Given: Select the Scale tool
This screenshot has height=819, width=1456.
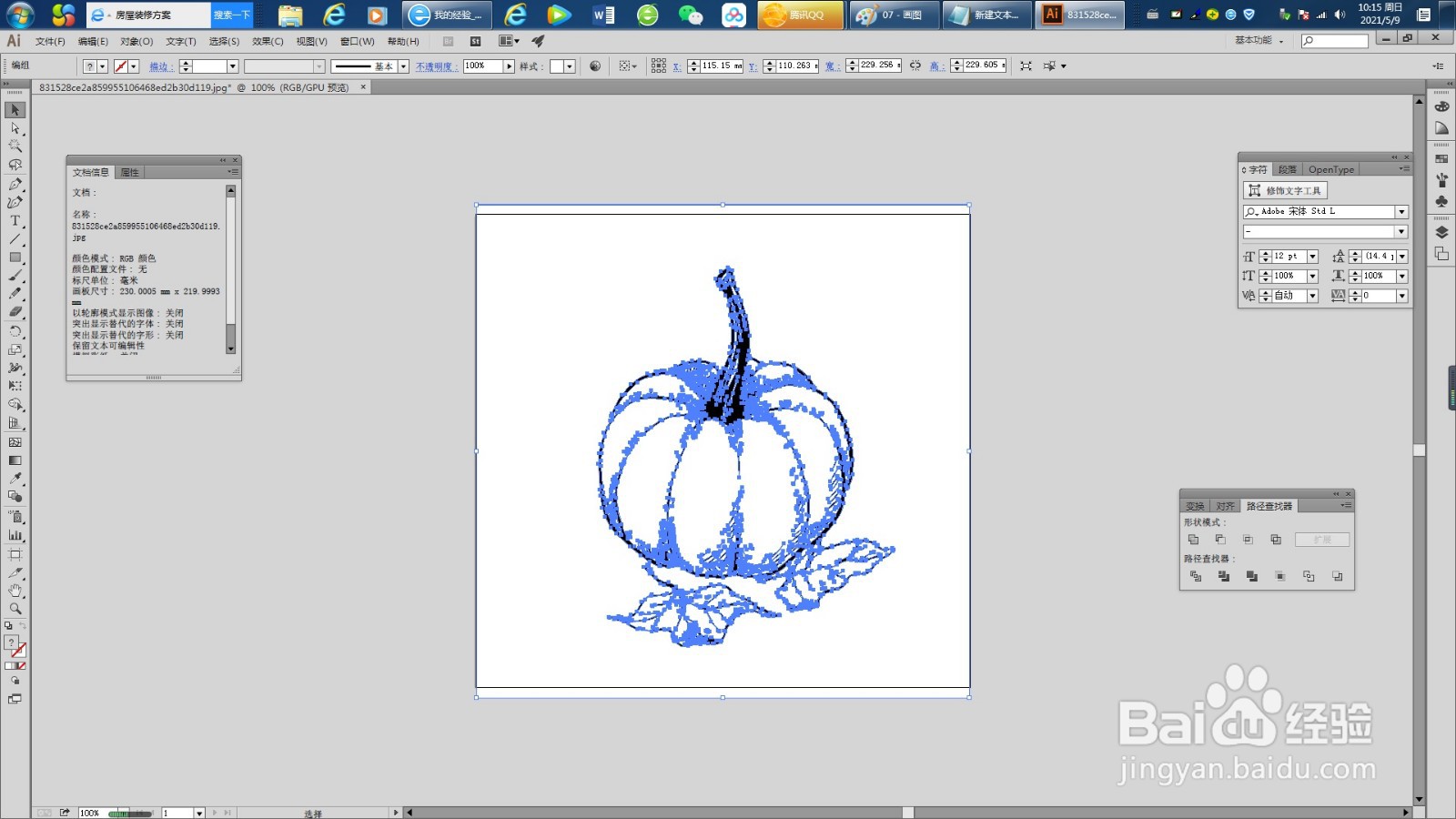Looking at the screenshot, I should pos(15,349).
